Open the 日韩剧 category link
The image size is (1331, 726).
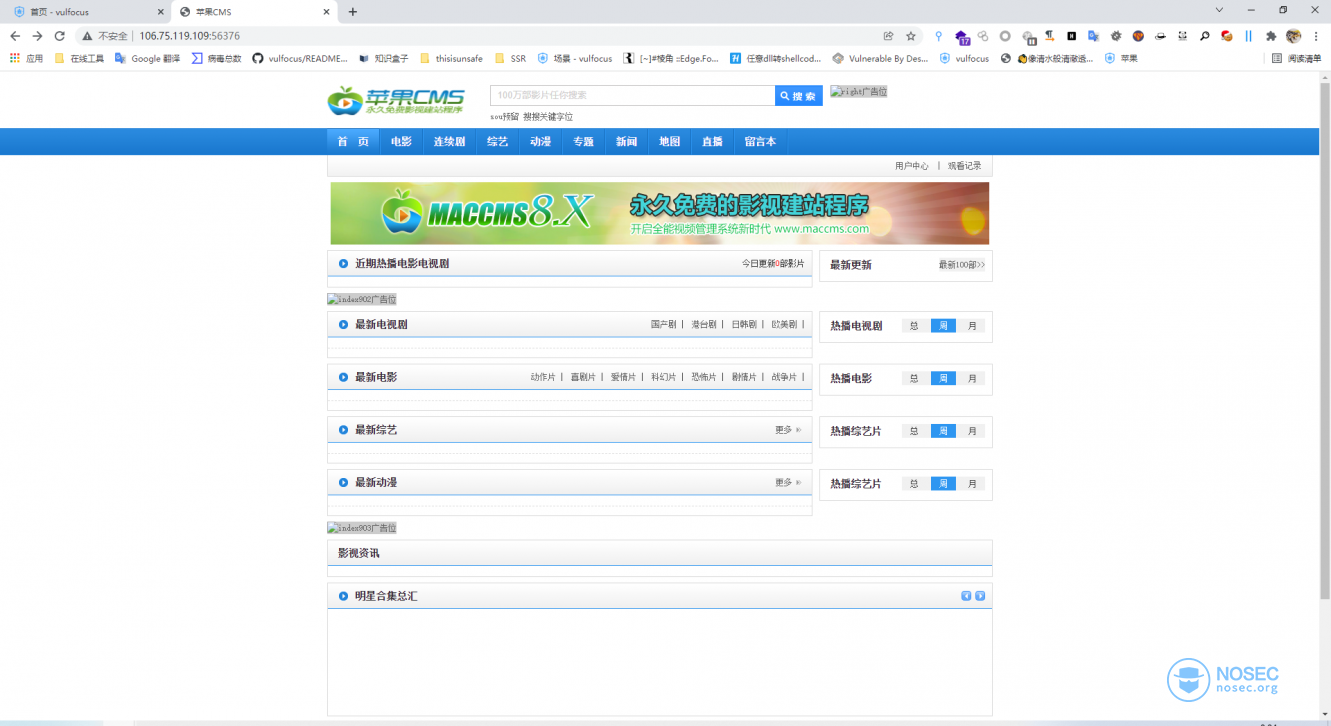pos(744,325)
